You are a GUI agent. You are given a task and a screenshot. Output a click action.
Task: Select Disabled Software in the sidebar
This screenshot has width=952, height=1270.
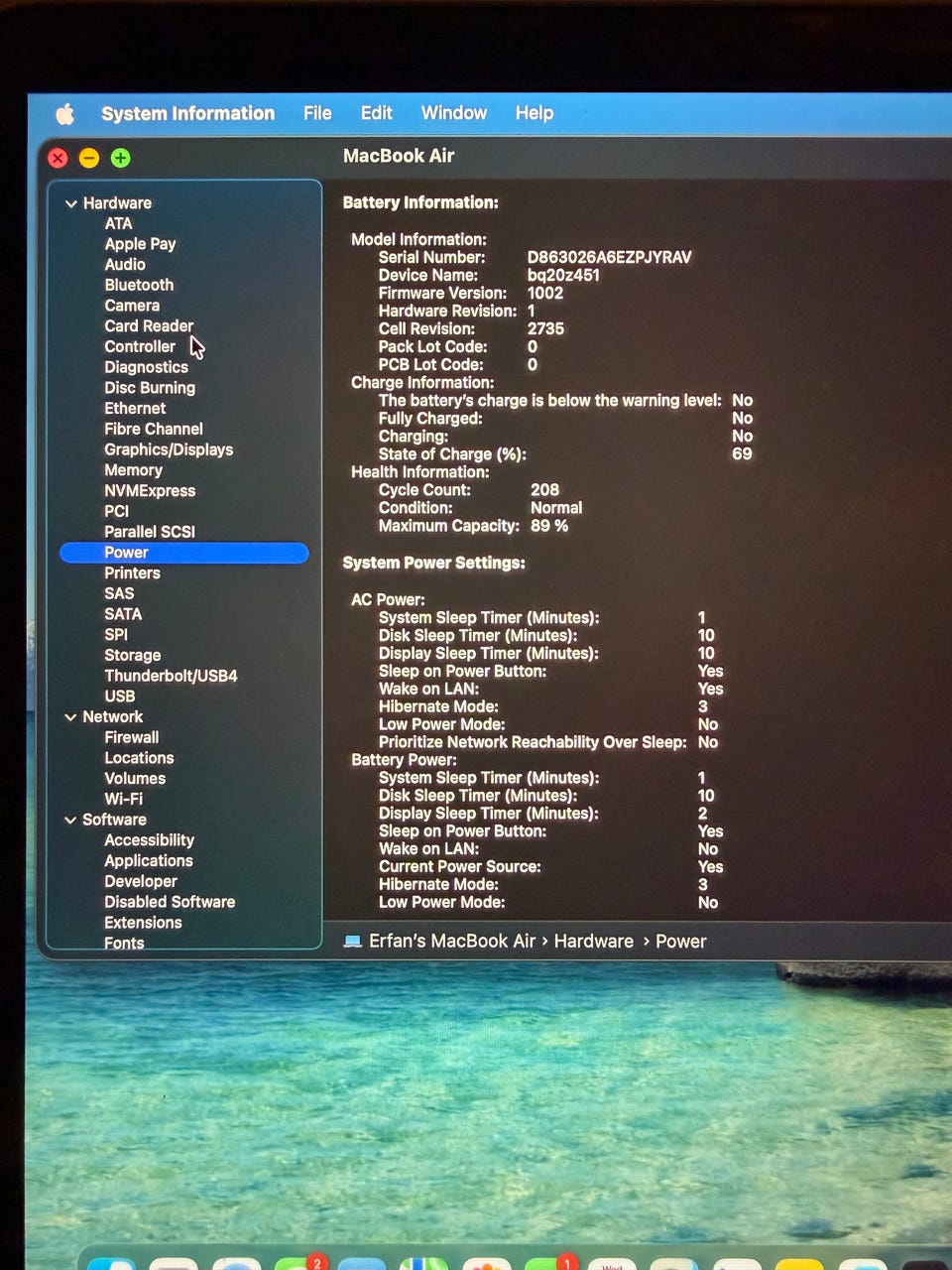pyautogui.click(x=170, y=903)
